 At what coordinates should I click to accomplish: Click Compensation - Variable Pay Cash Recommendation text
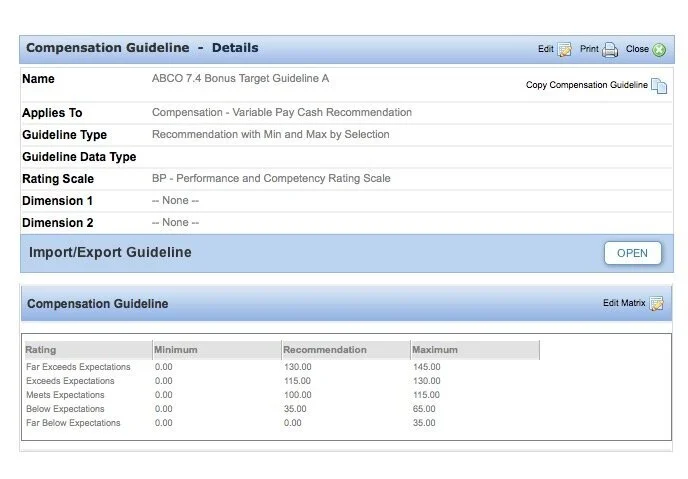(282, 112)
